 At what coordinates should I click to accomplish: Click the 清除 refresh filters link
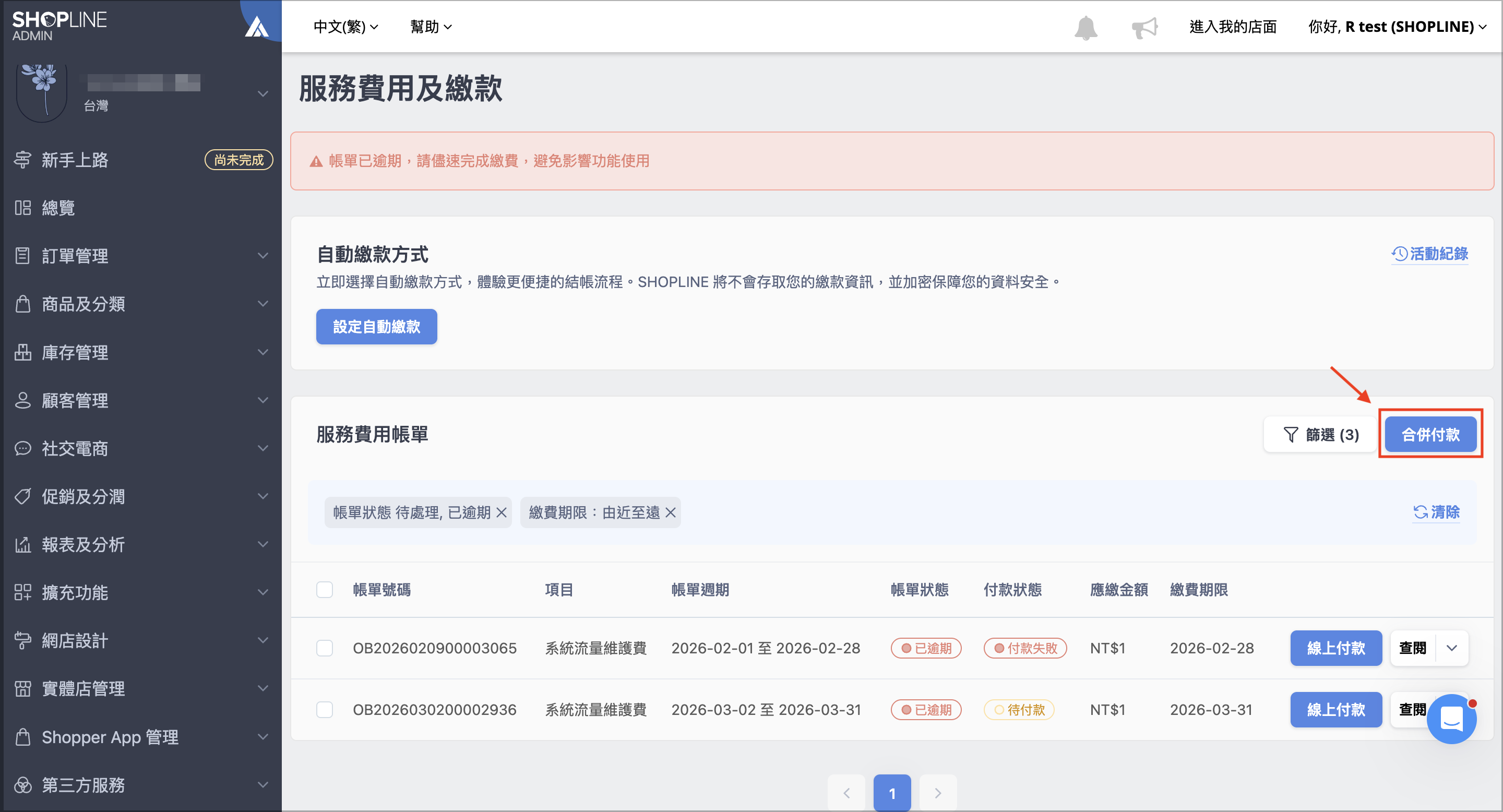point(1436,512)
